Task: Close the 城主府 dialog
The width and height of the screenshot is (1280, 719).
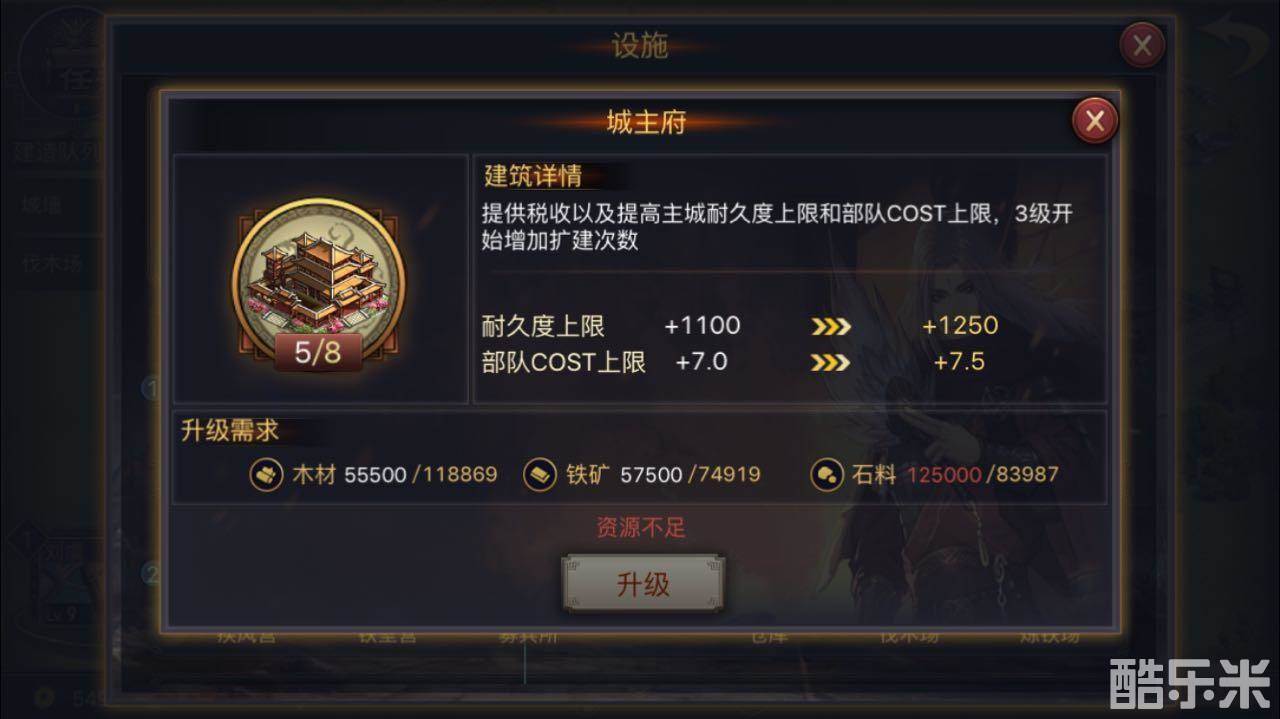Action: point(1095,121)
